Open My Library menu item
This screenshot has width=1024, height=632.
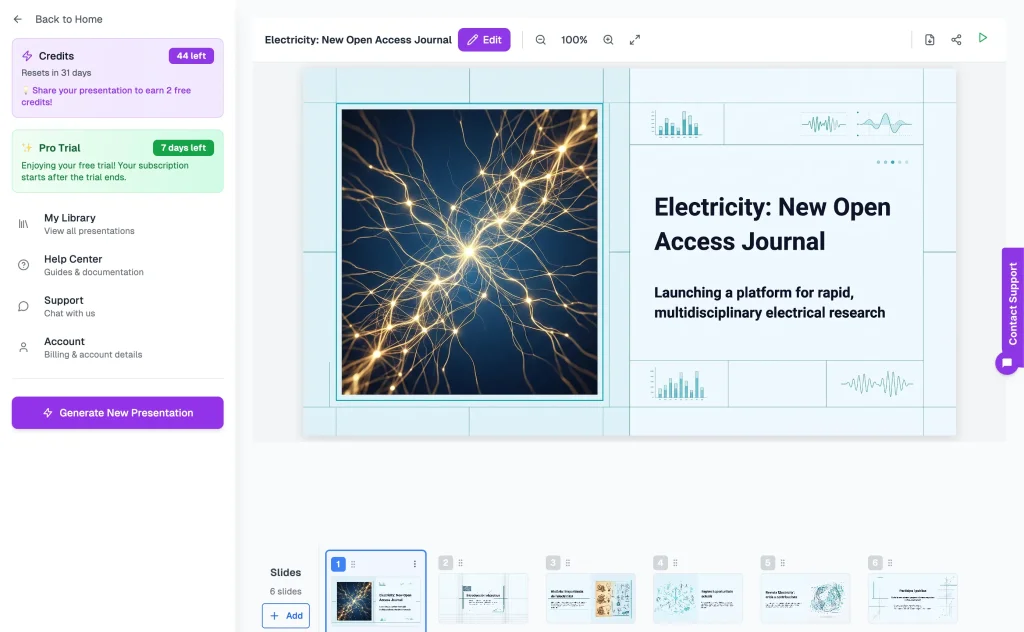point(118,224)
